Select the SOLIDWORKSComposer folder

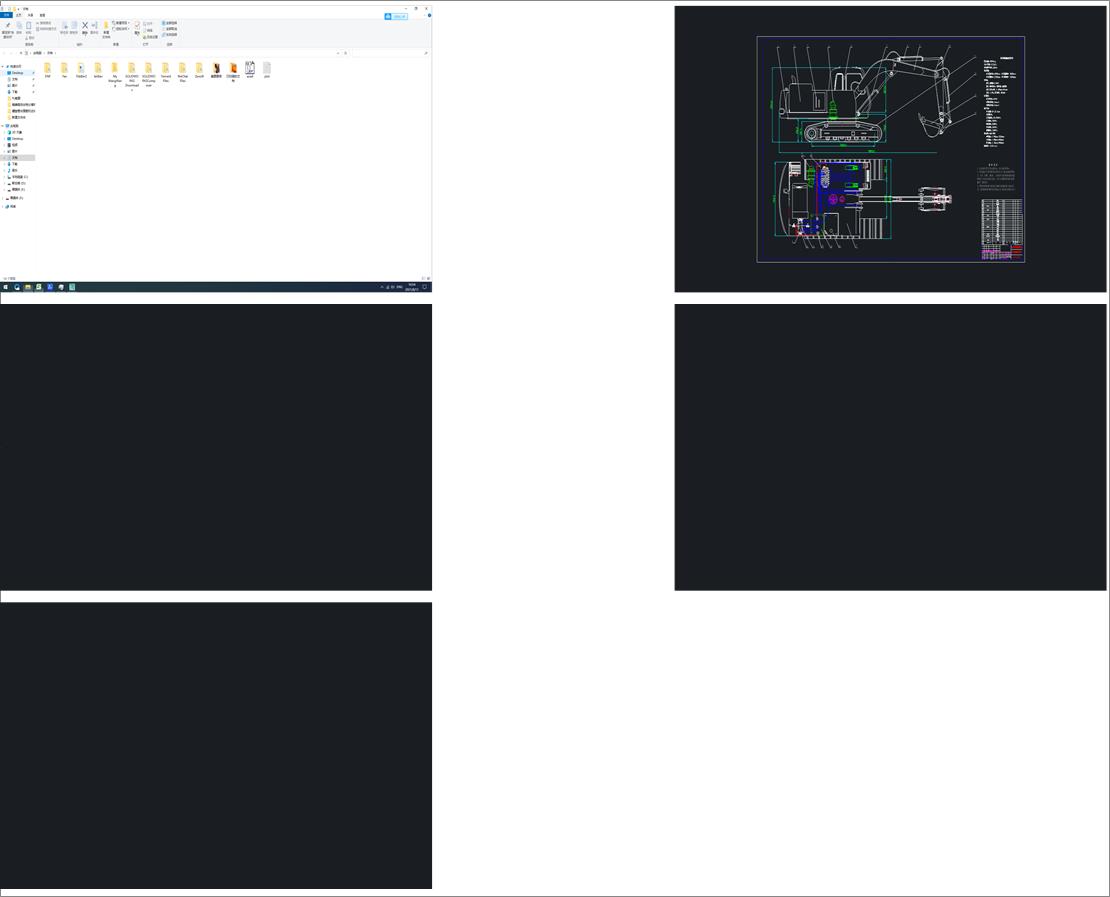tap(149, 75)
